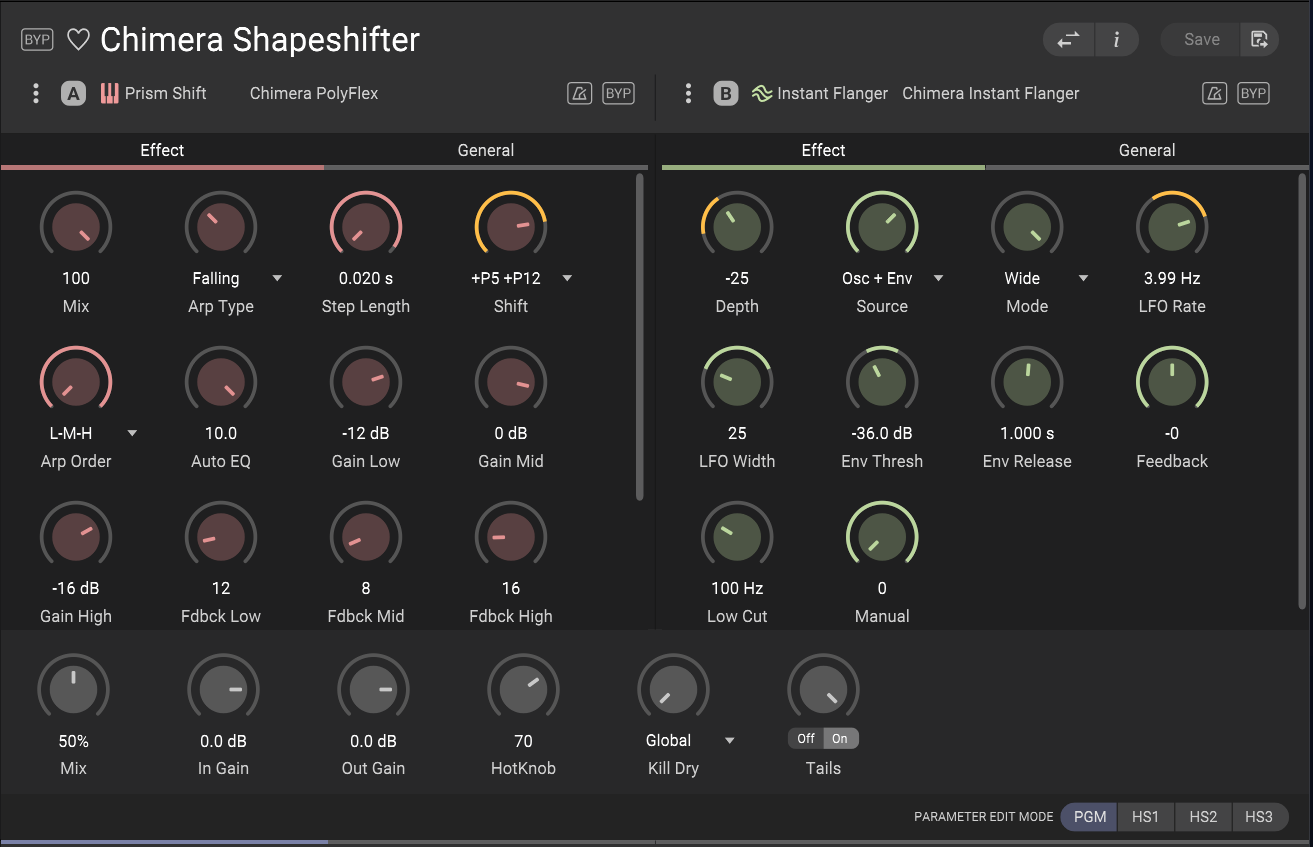Viewport: 1313px width, 847px height.
Task: Click the global 50% Mix knob
Action: [73, 690]
